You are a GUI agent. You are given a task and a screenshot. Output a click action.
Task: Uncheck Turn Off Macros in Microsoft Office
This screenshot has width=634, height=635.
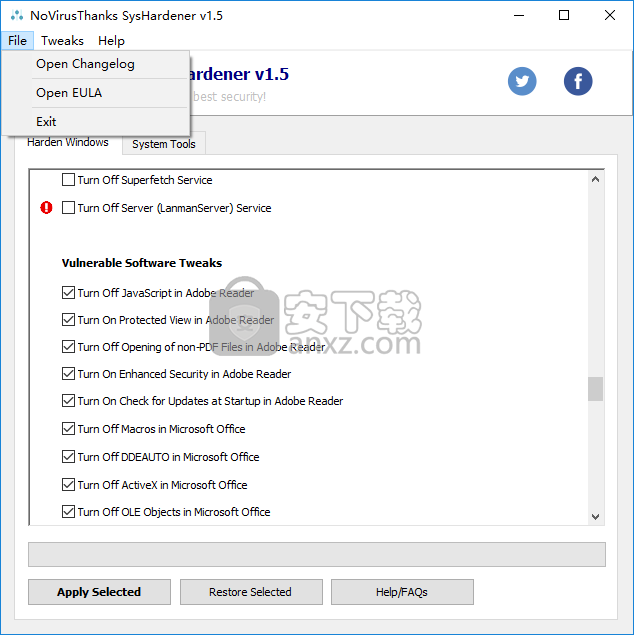[x=69, y=429]
